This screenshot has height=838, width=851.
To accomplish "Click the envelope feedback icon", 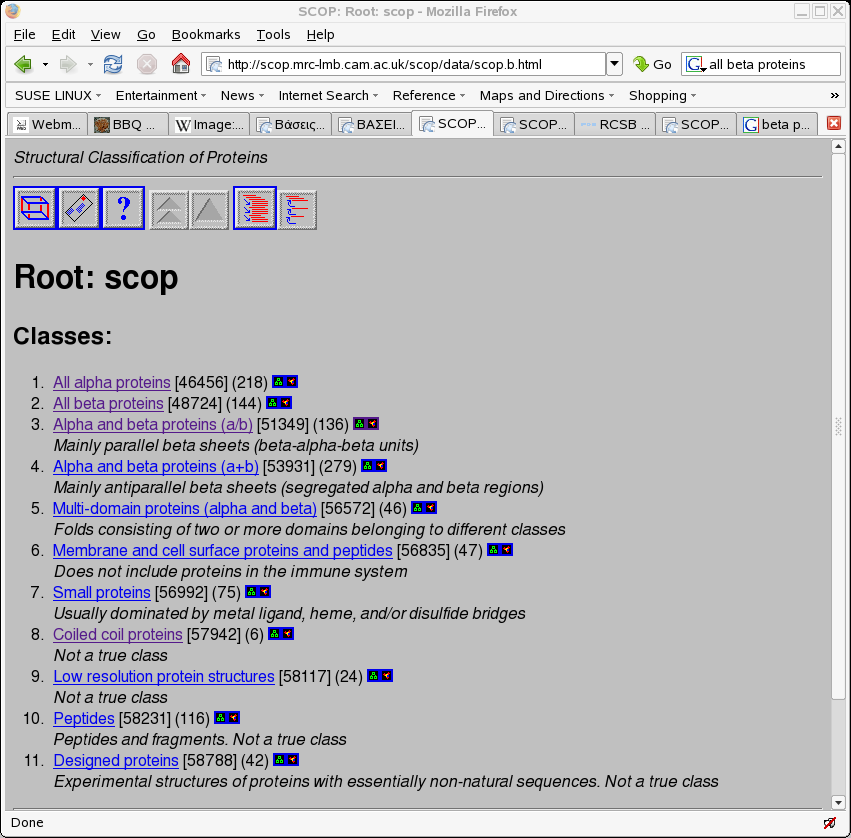I will click(x=79, y=208).
